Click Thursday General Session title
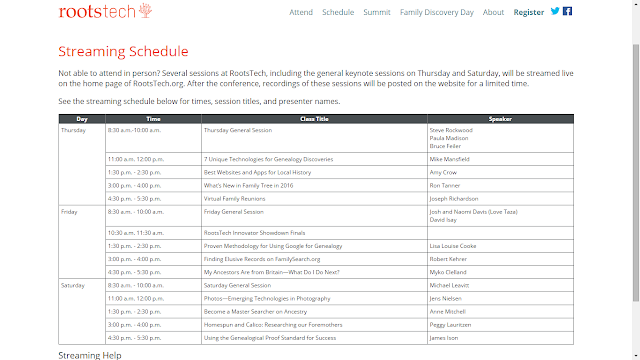This screenshot has width=640, height=360. pos(238,130)
